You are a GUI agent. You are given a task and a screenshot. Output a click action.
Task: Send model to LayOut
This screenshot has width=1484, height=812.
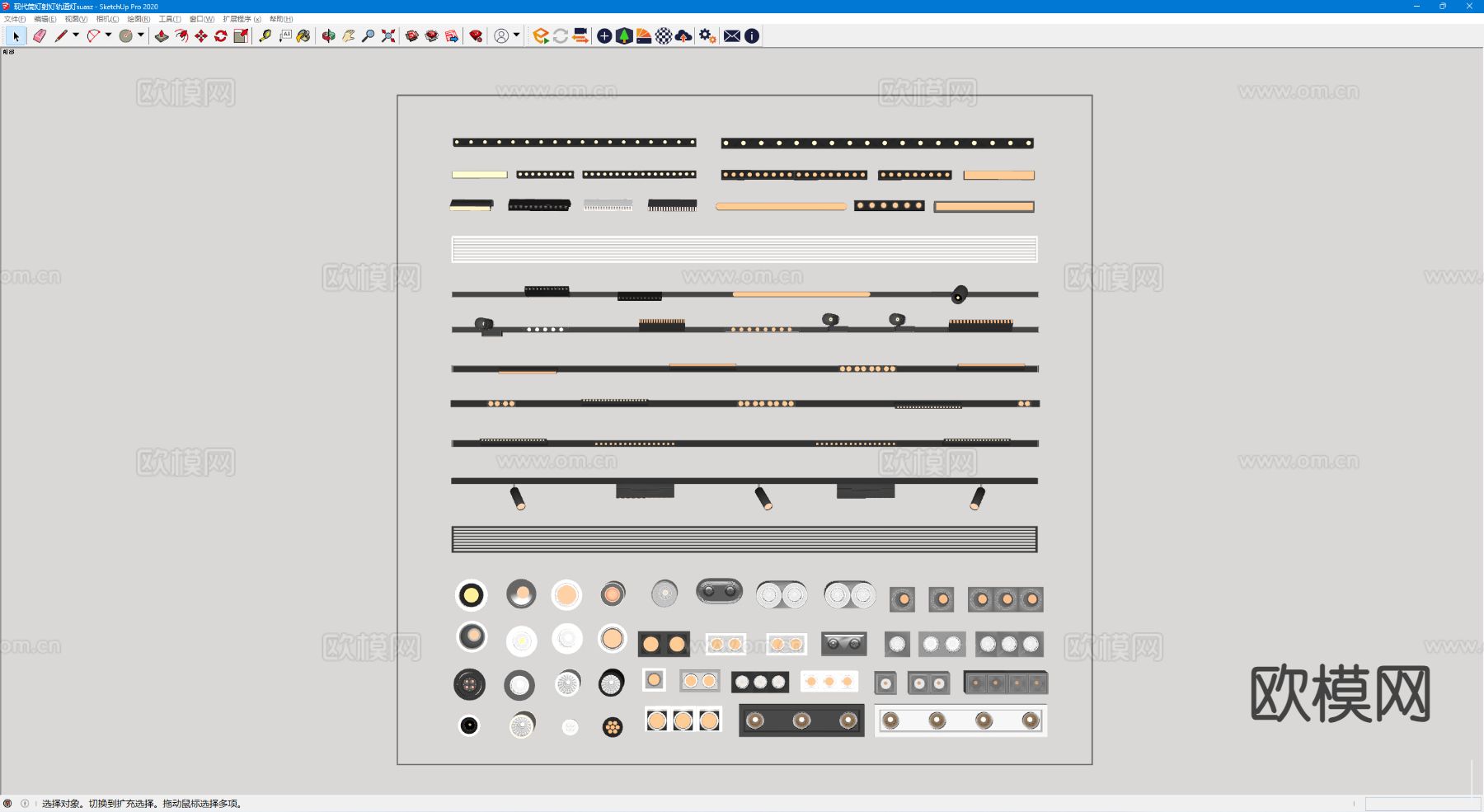[x=452, y=36]
